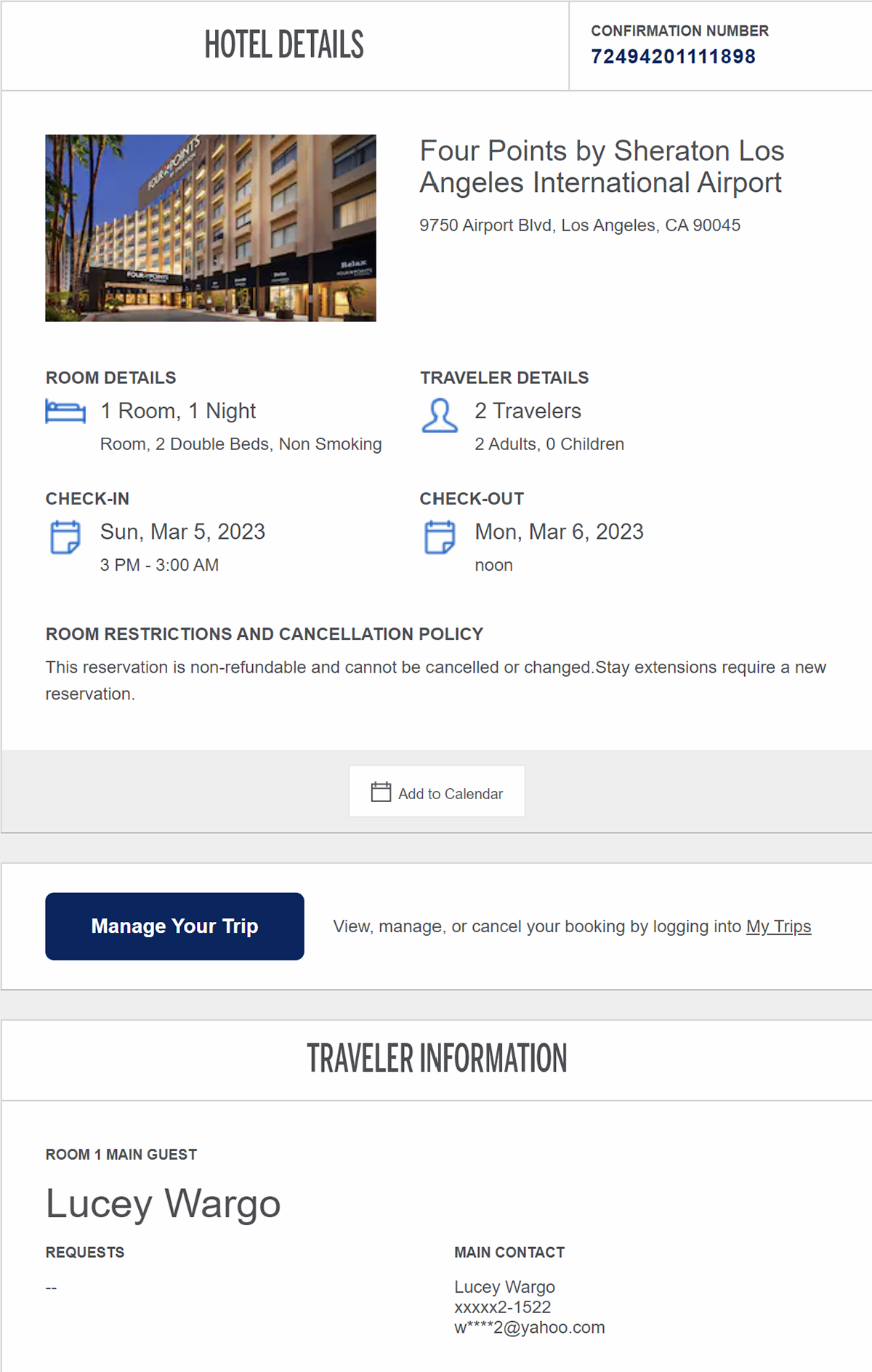The width and height of the screenshot is (872, 1372).
Task: Click the calendar icon in Add to Calendar
Action: pyautogui.click(x=381, y=792)
